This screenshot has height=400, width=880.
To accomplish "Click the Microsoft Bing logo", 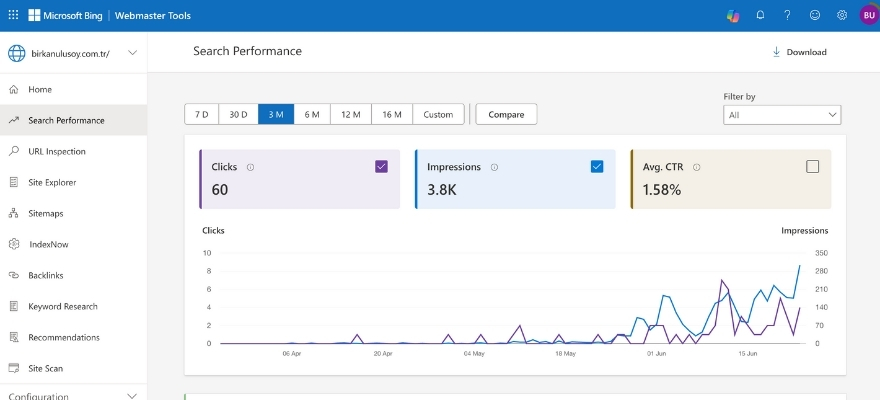I will coord(65,16).
